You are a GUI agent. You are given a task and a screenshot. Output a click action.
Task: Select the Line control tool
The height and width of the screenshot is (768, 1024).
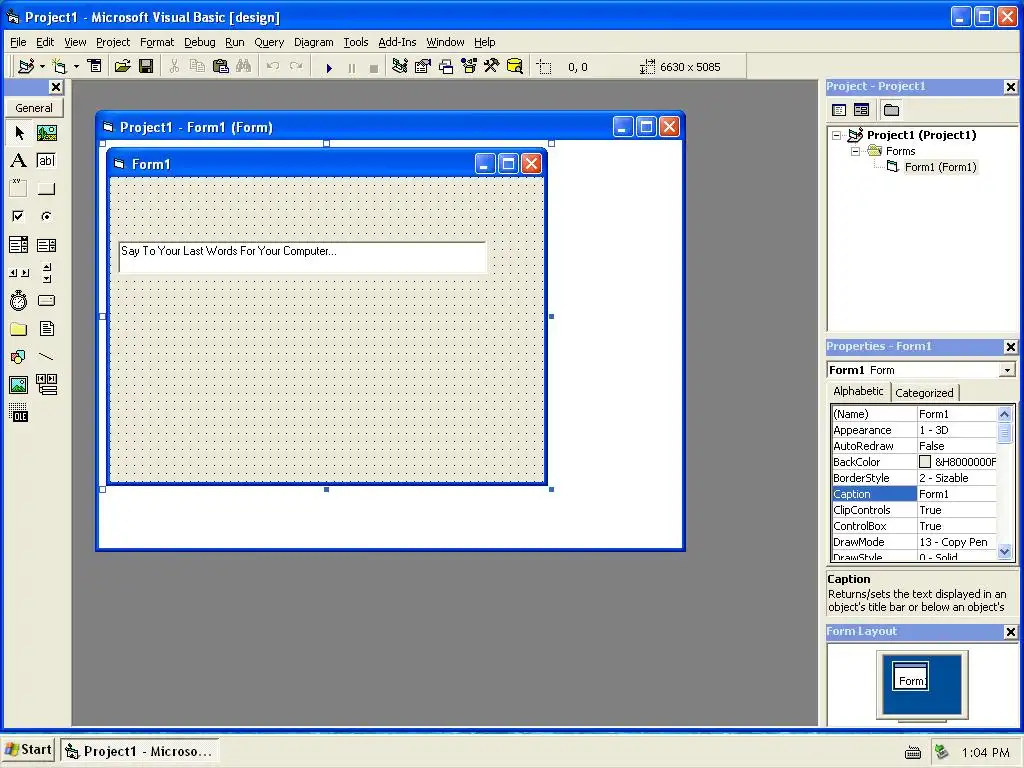point(46,357)
